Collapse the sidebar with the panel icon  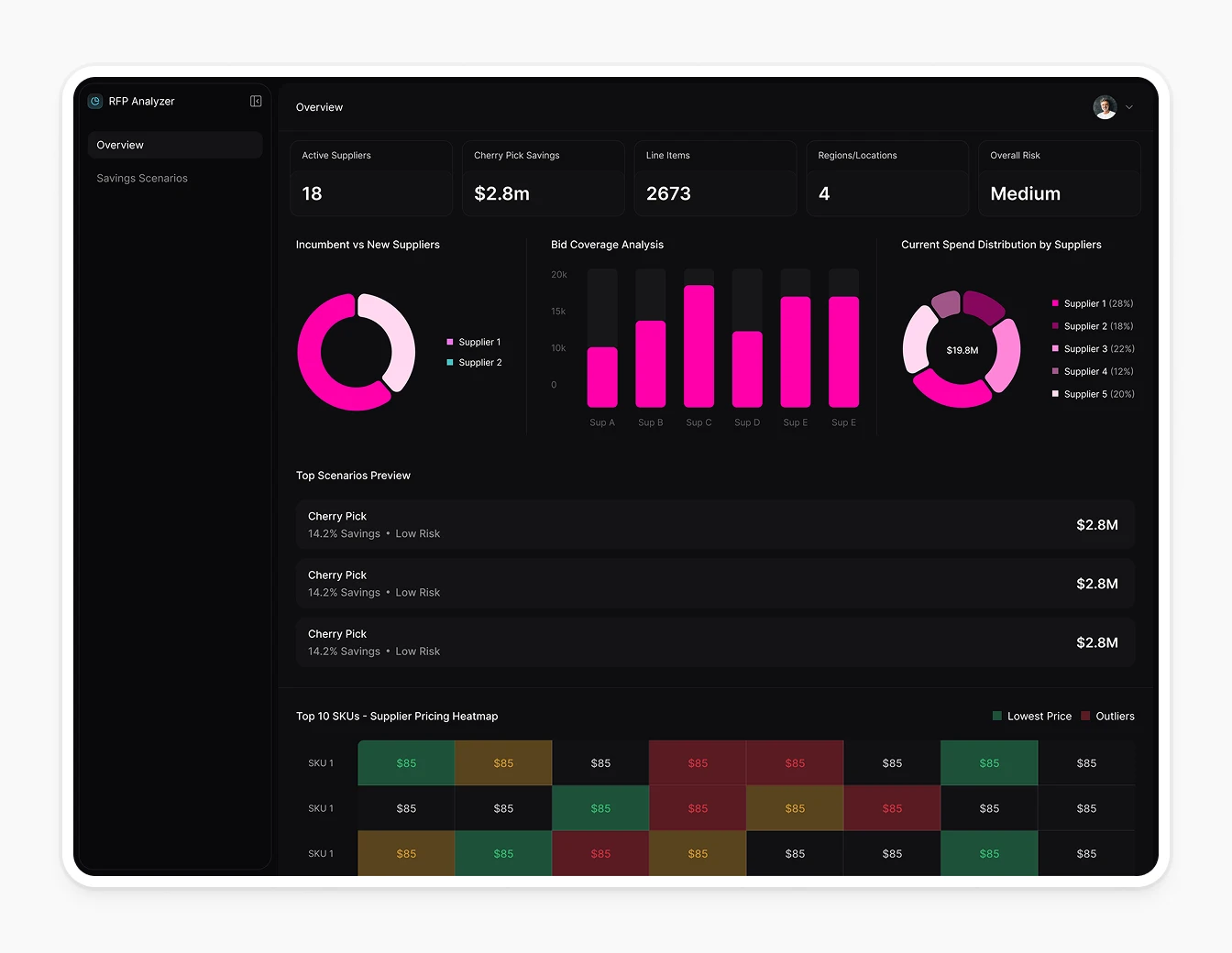(256, 102)
